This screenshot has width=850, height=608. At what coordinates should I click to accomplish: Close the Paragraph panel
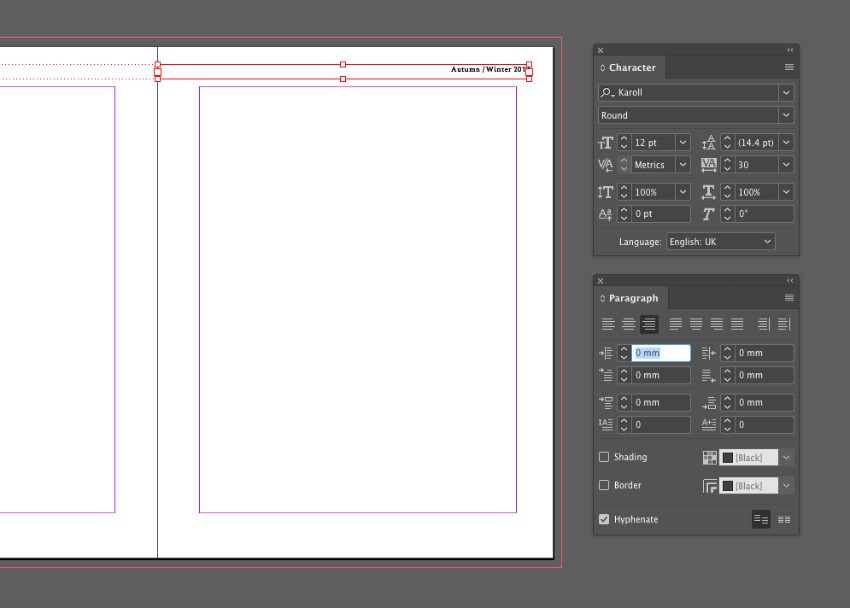click(x=601, y=281)
